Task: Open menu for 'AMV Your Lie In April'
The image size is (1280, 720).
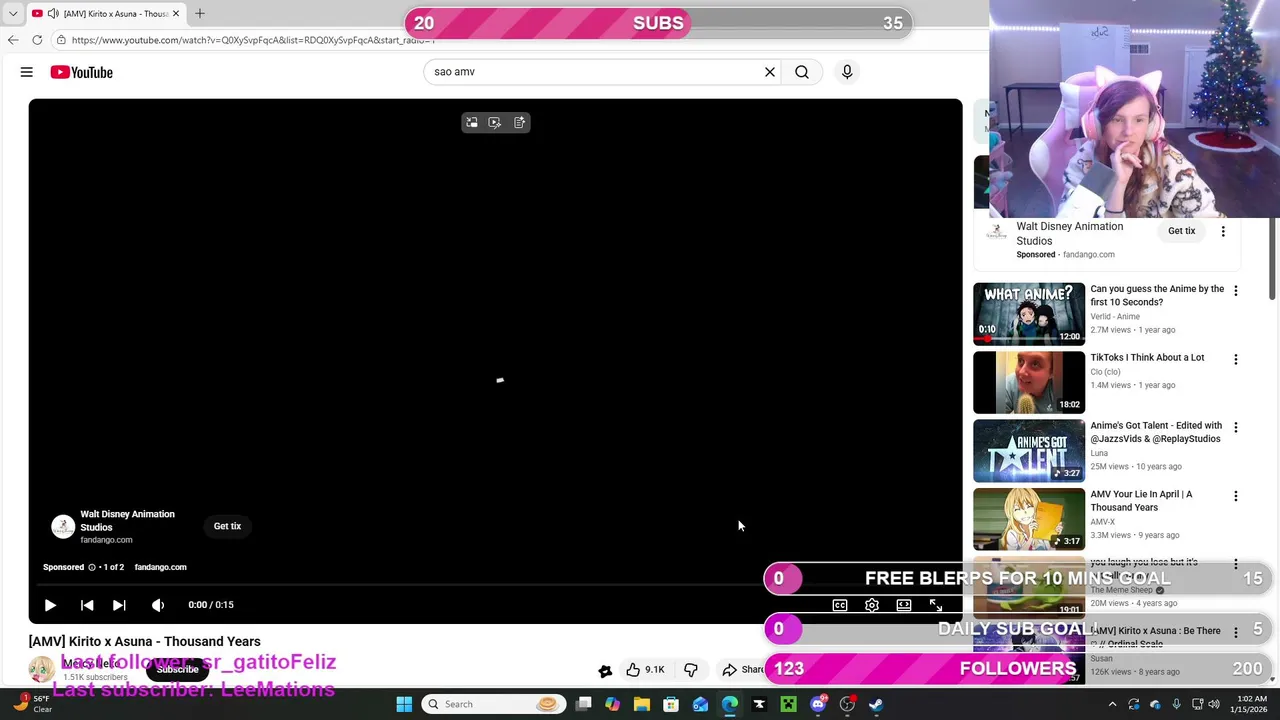Action: pos(1236,496)
